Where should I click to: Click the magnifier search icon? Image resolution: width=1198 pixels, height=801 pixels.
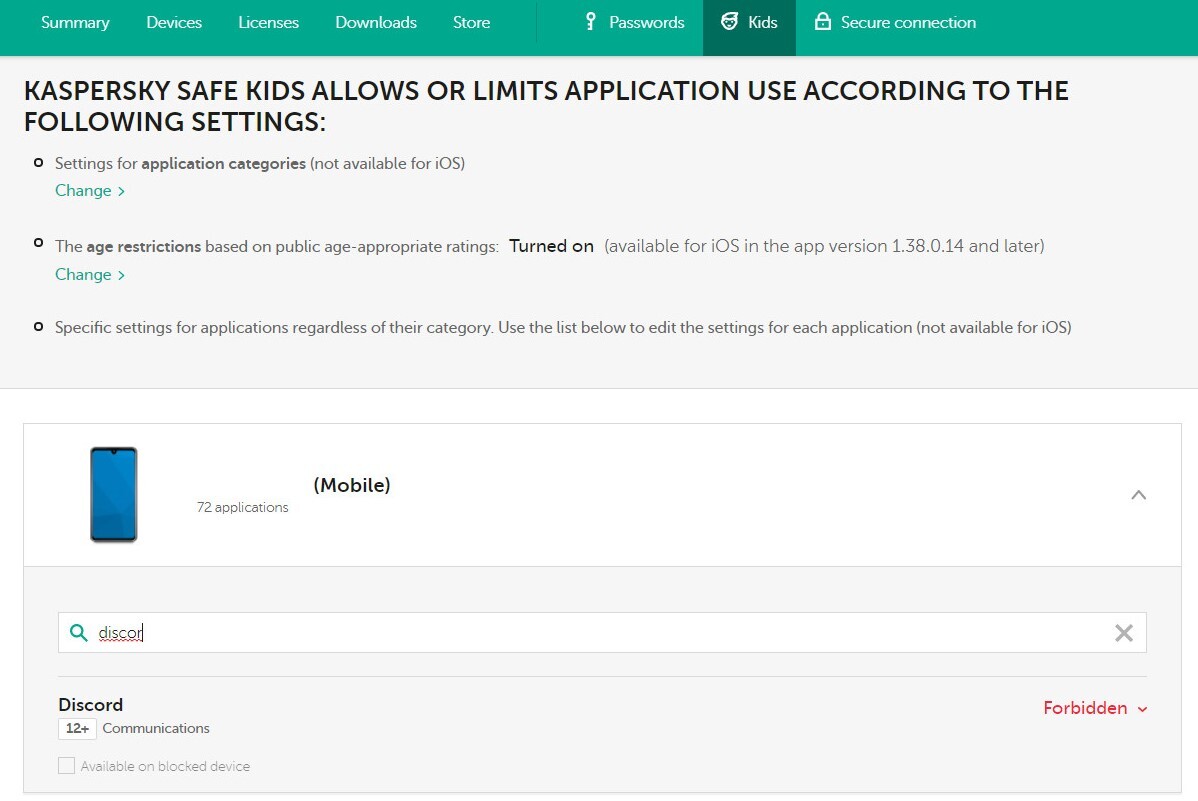pos(79,633)
